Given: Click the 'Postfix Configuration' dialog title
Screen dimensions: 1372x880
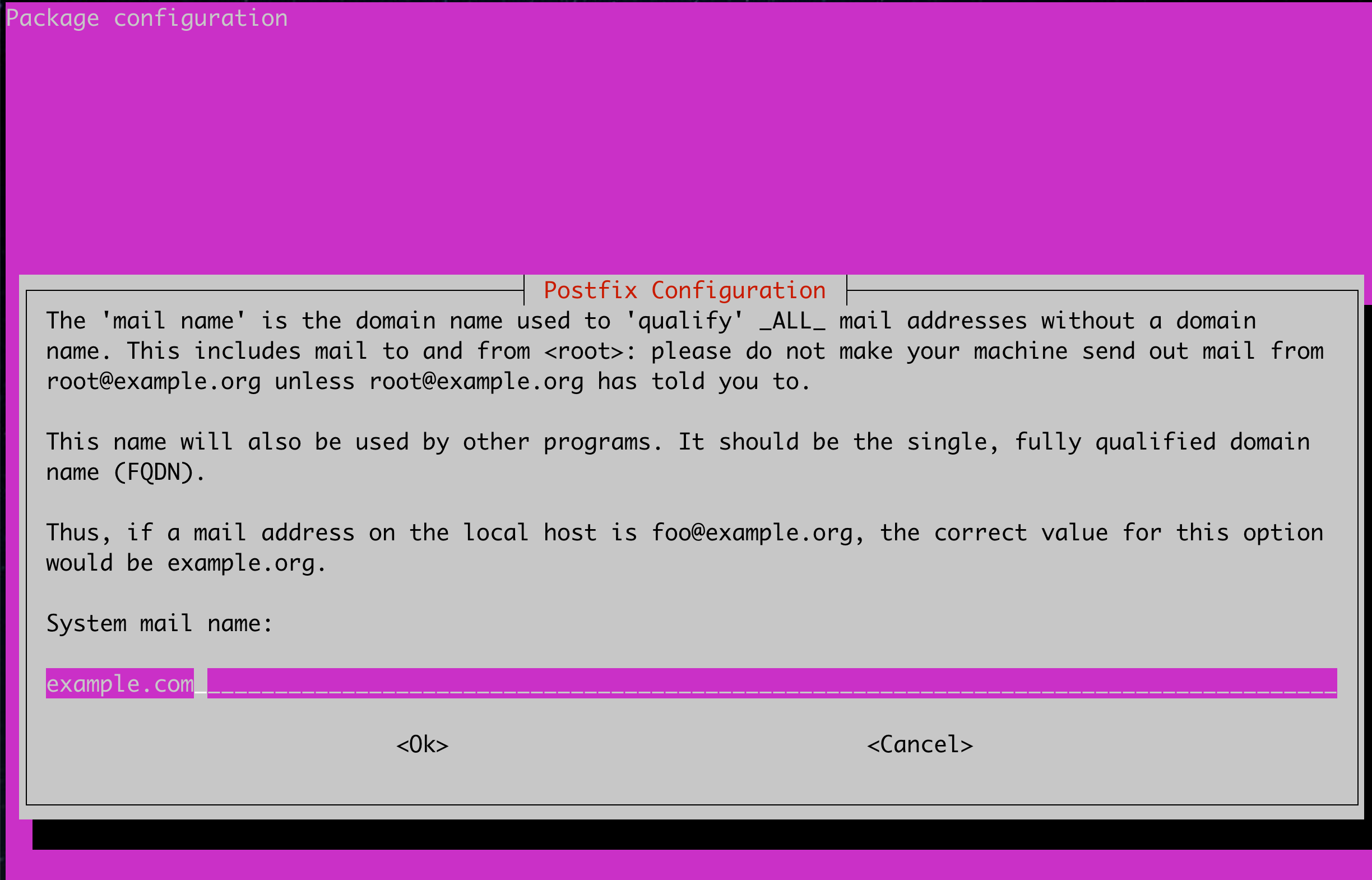Looking at the screenshot, I should [685, 290].
